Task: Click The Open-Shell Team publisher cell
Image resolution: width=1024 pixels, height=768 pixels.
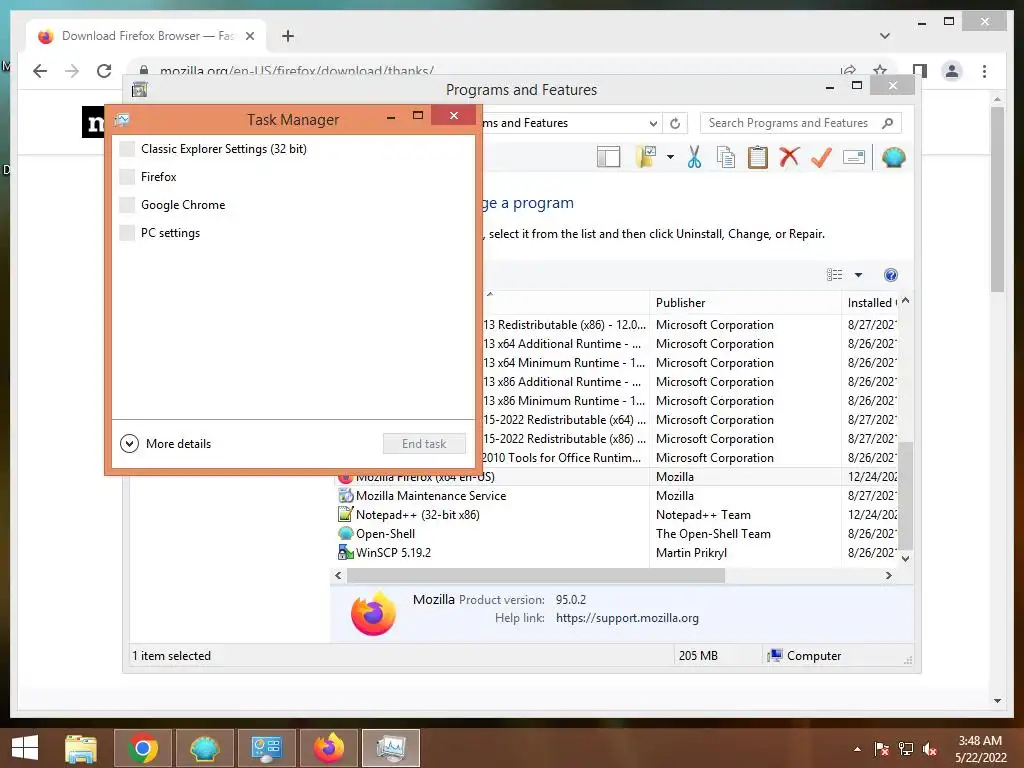Action: click(713, 534)
